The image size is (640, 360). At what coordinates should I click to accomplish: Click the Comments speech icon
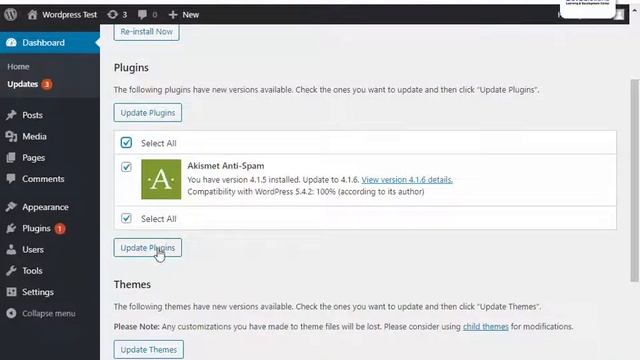pos(11,178)
